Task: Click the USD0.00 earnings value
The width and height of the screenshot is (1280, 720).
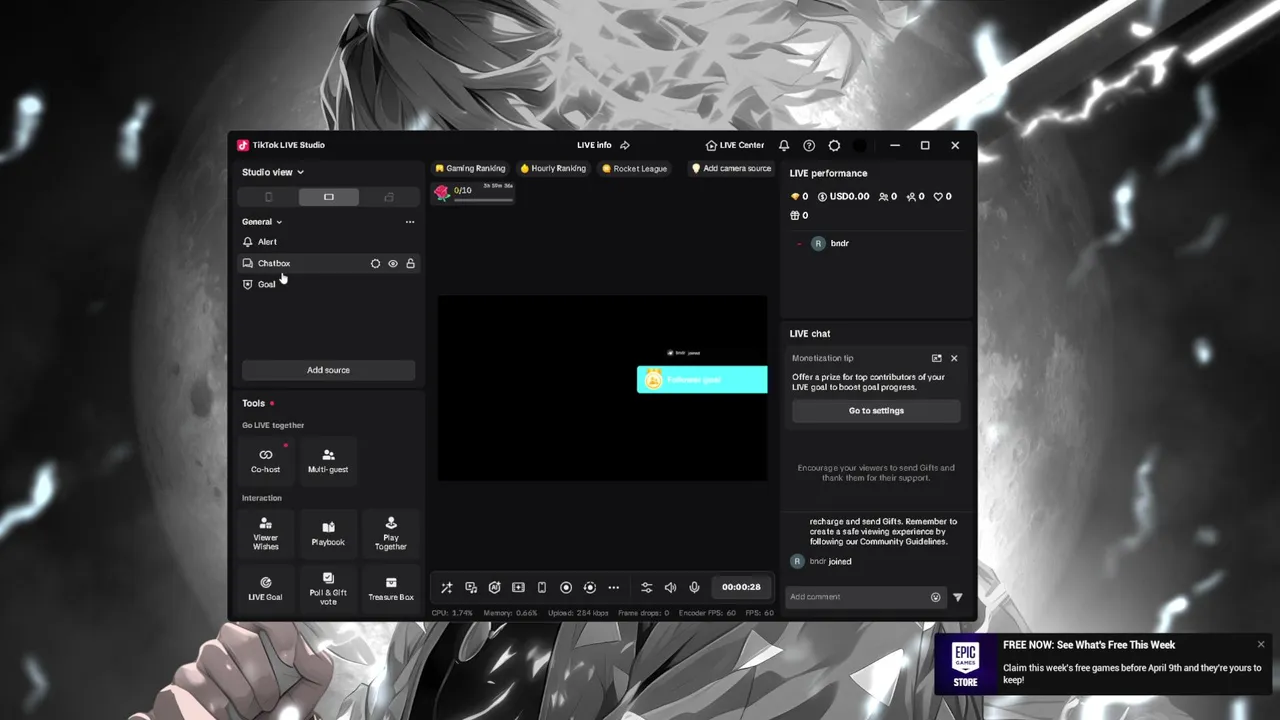Action: point(843,197)
